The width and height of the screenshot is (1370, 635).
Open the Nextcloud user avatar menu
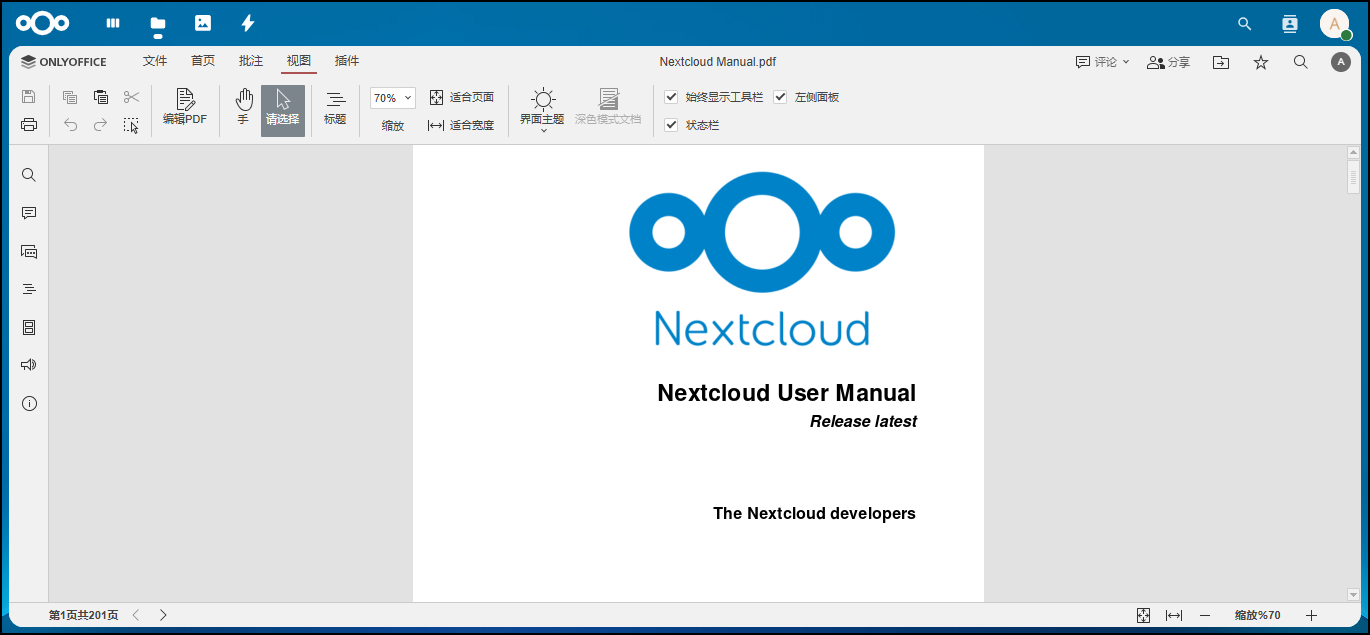(1335, 23)
